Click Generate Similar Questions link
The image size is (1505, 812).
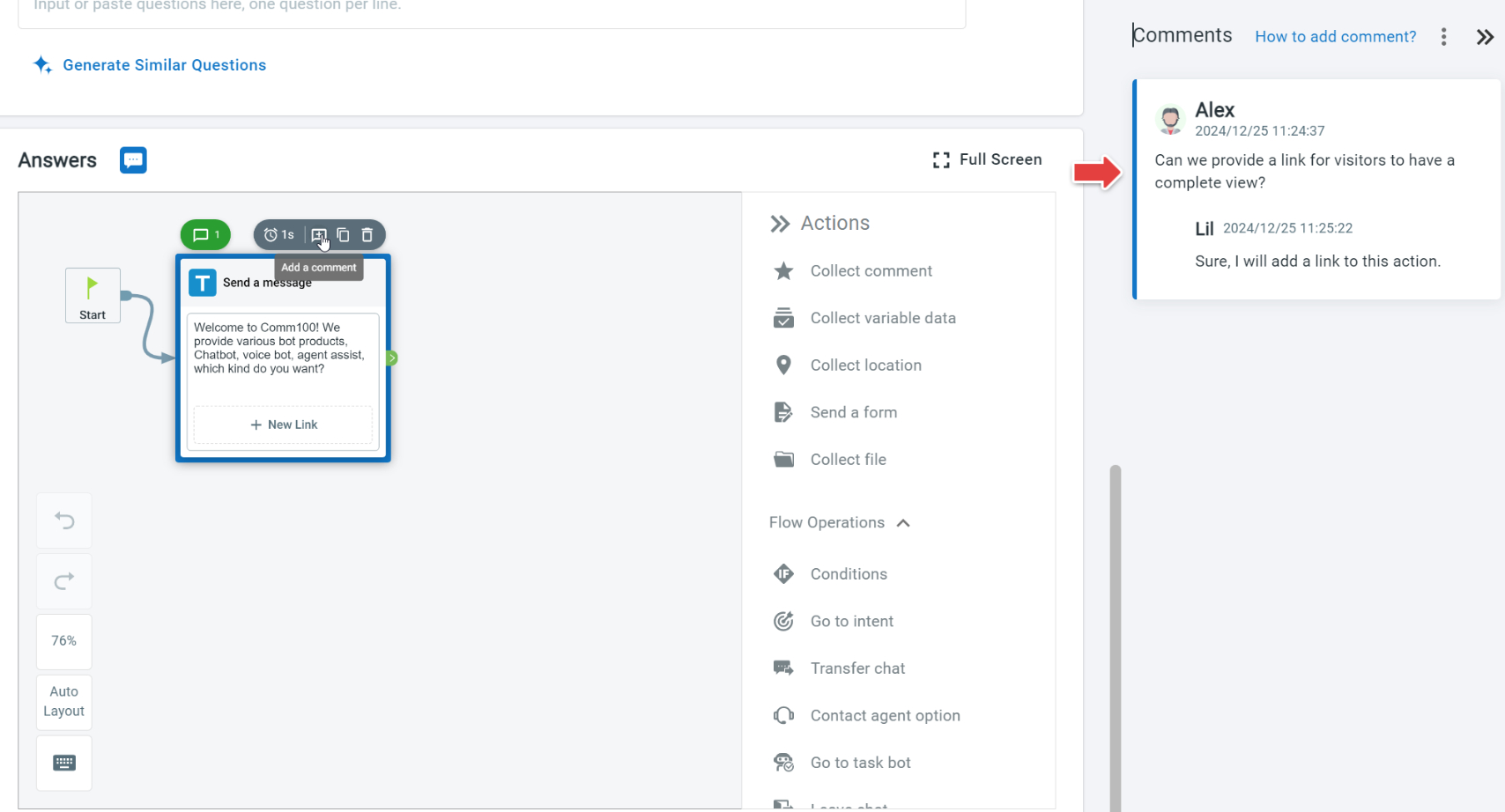coord(164,65)
